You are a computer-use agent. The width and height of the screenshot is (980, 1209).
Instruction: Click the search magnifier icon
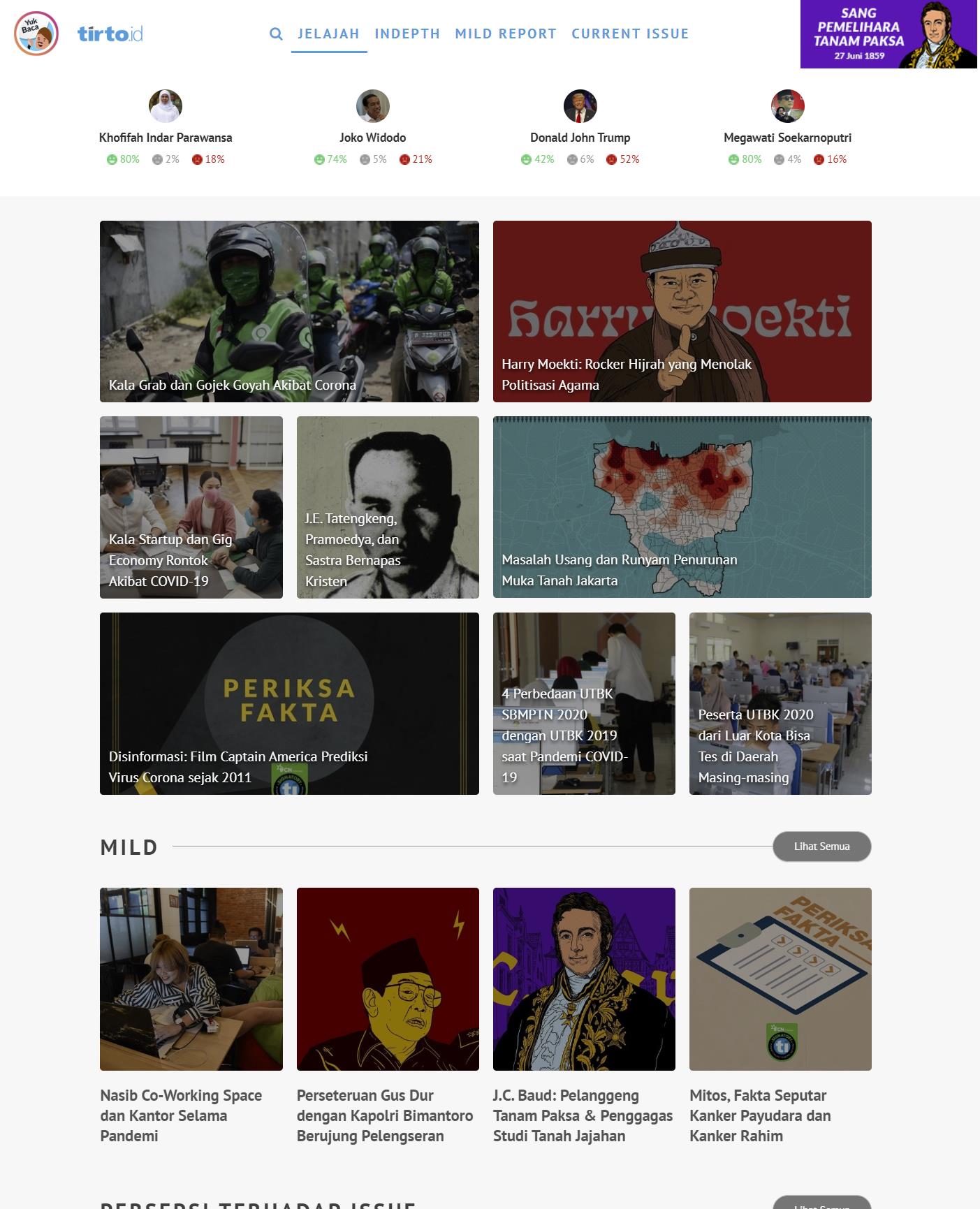pyautogui.click(x=276, y=34)
